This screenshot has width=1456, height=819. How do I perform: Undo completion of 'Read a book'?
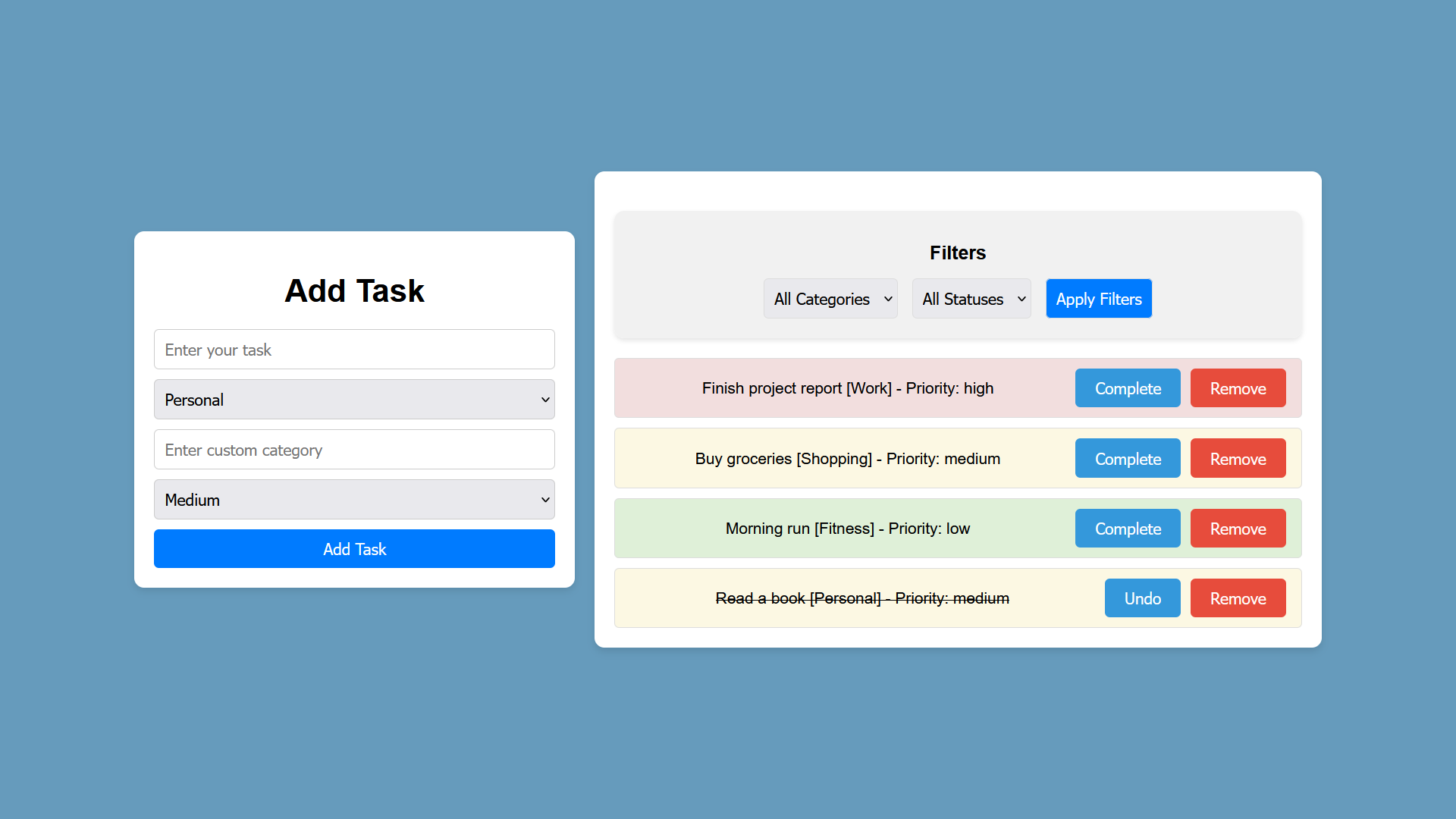coord(1142,598)
